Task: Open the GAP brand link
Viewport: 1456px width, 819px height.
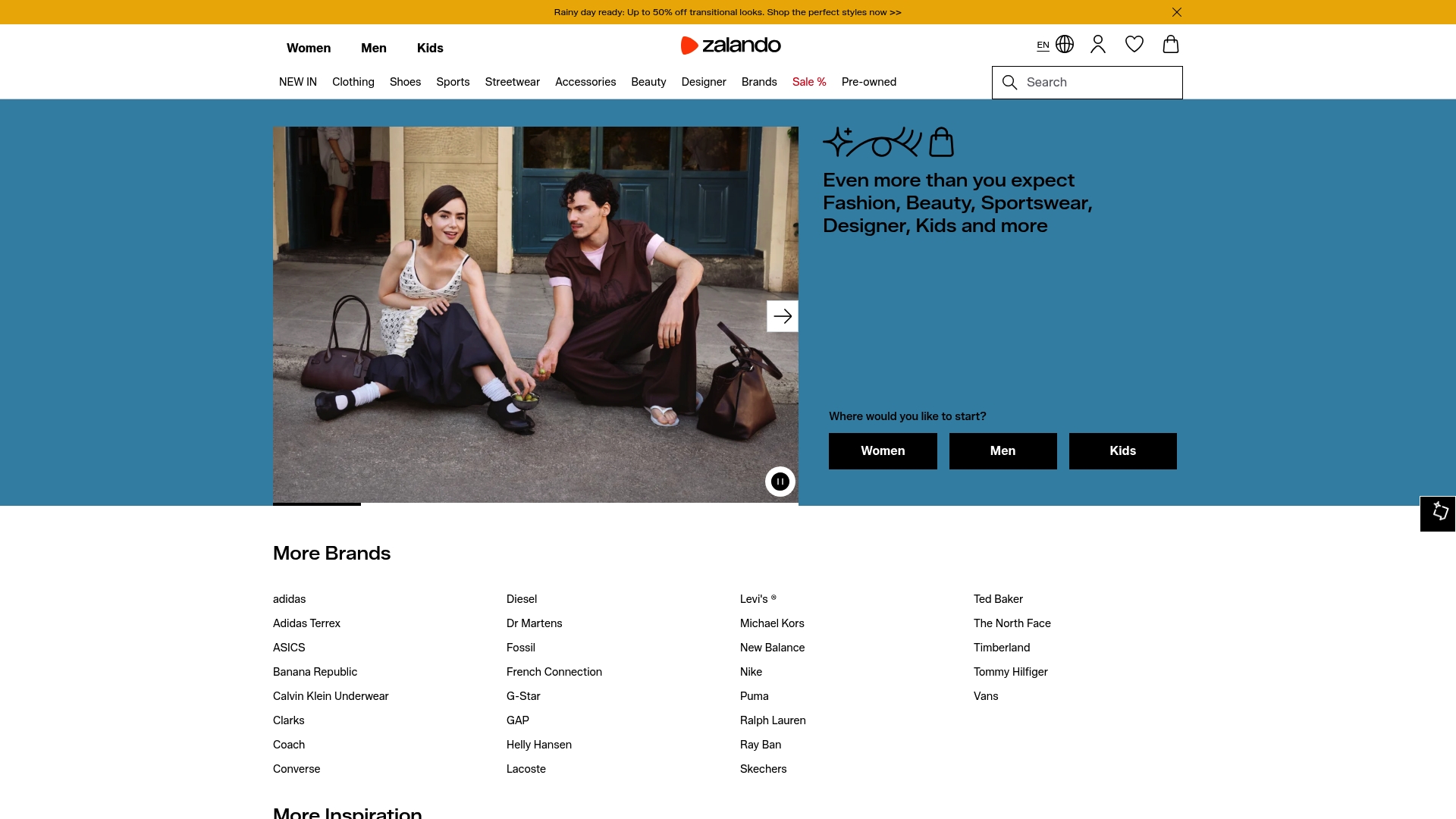Action: pos(518,720)
